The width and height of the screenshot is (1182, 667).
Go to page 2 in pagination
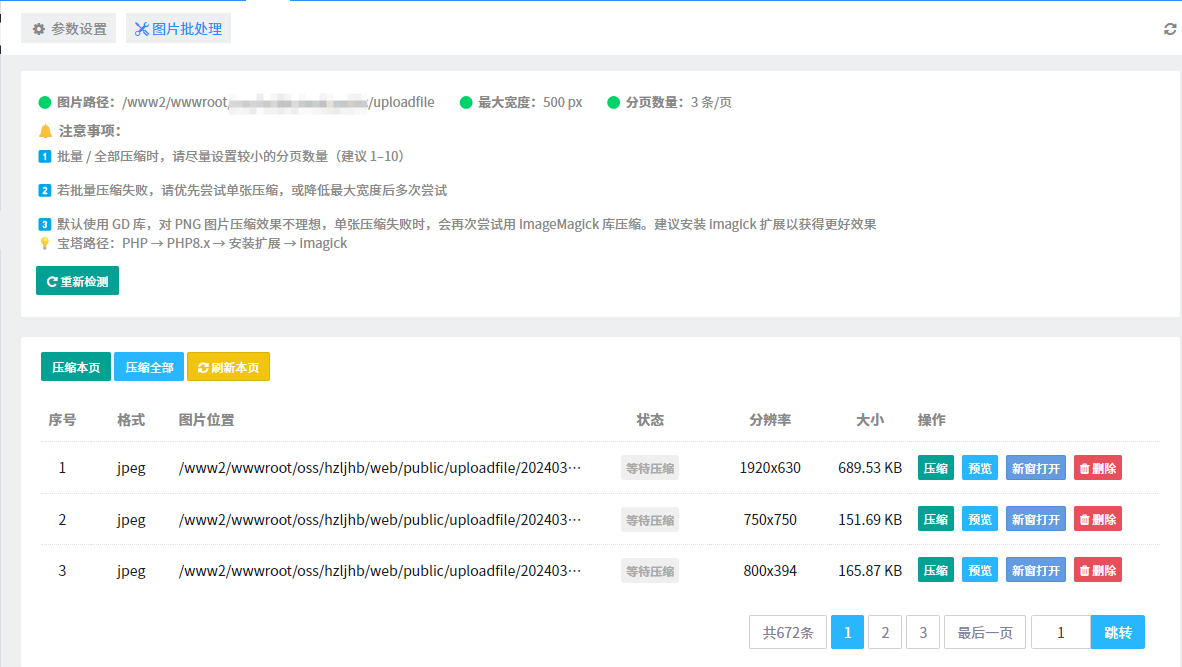[885, 632]
